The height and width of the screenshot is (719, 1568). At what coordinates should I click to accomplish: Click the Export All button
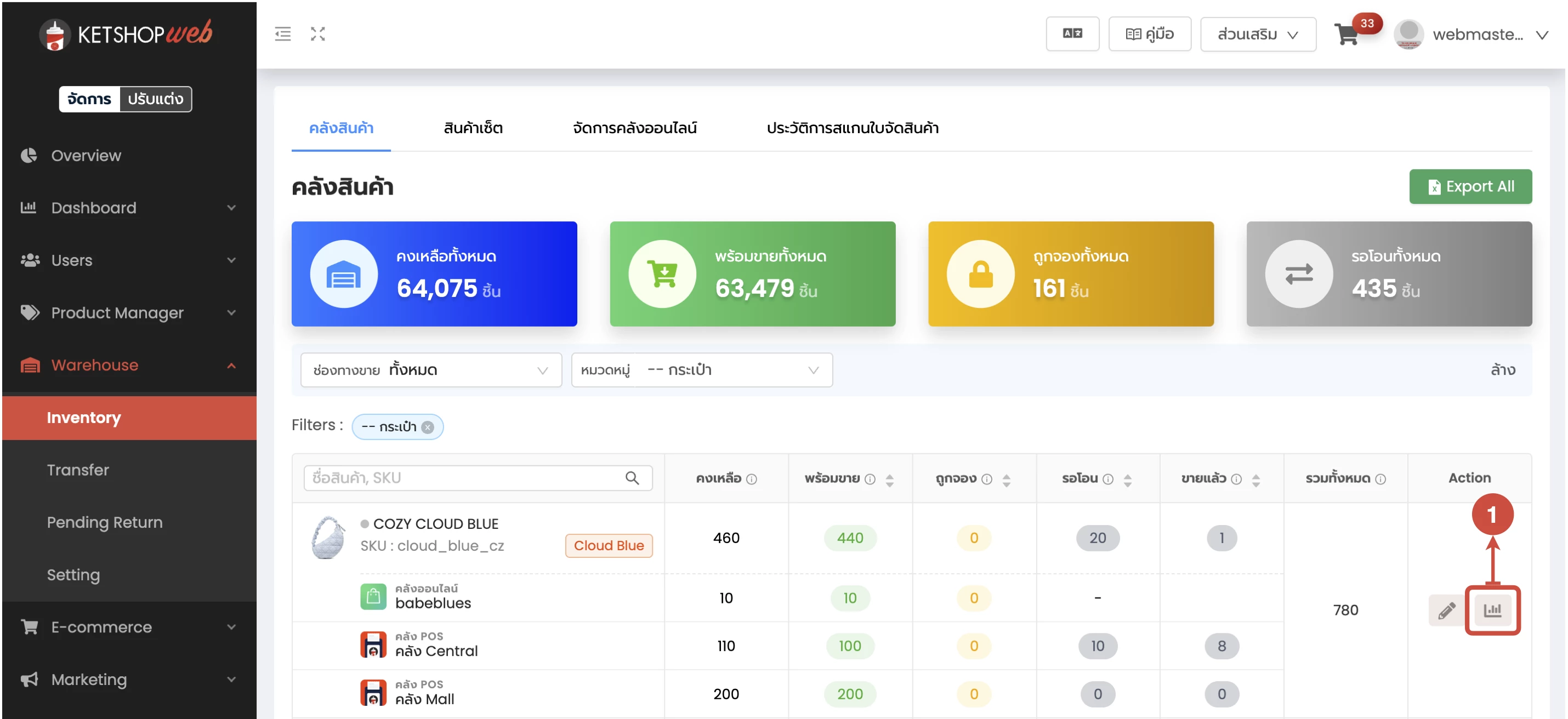click(1470, 187)
